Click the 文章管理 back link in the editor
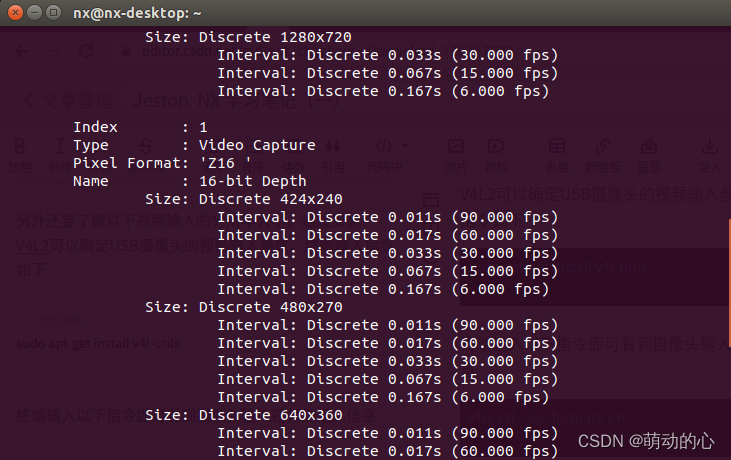Image resolution: width=731 pixels, height=460 pixels. (68, 101)
